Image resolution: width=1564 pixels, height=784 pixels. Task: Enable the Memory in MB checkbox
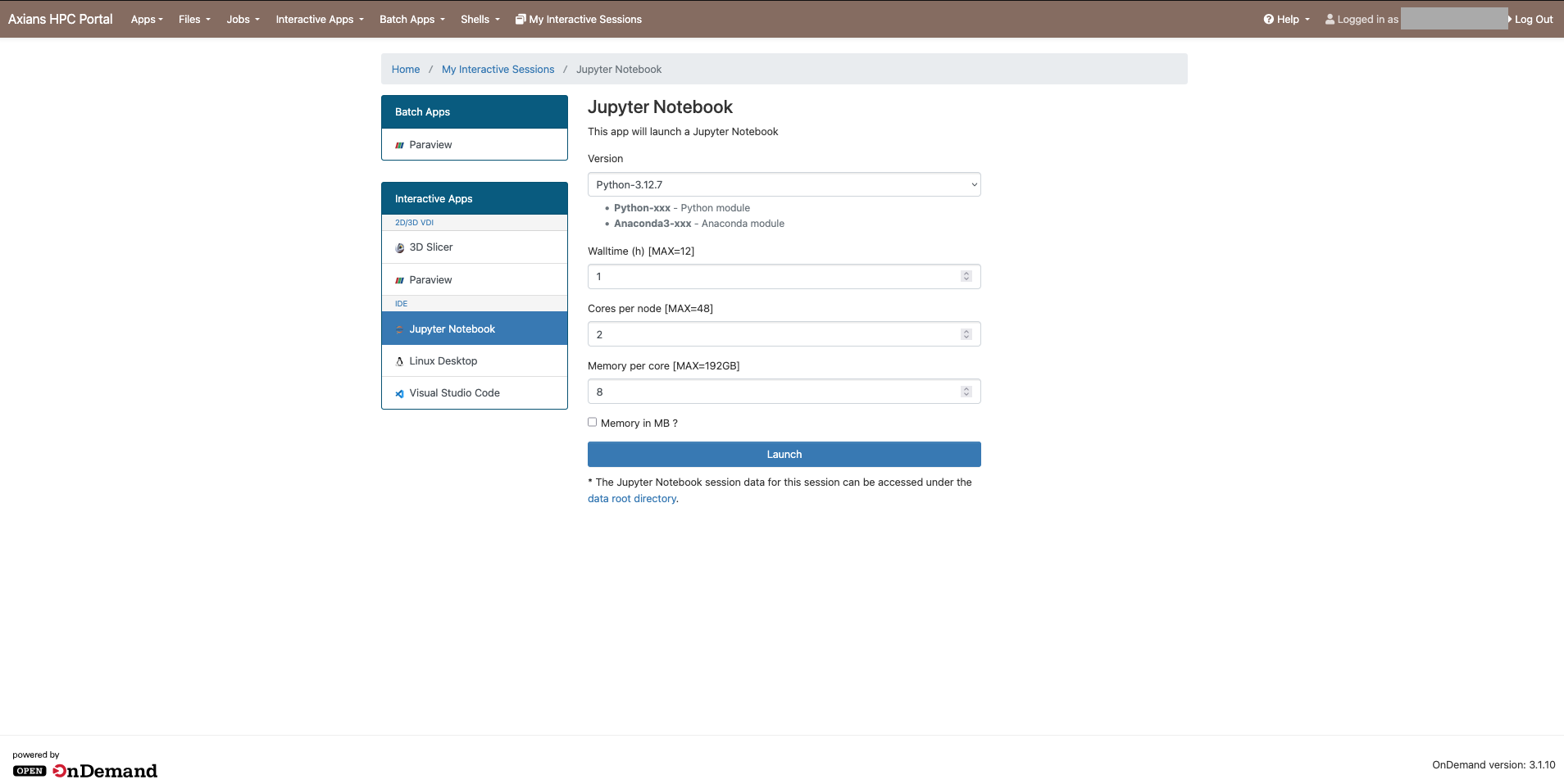[x=592, y=423]
